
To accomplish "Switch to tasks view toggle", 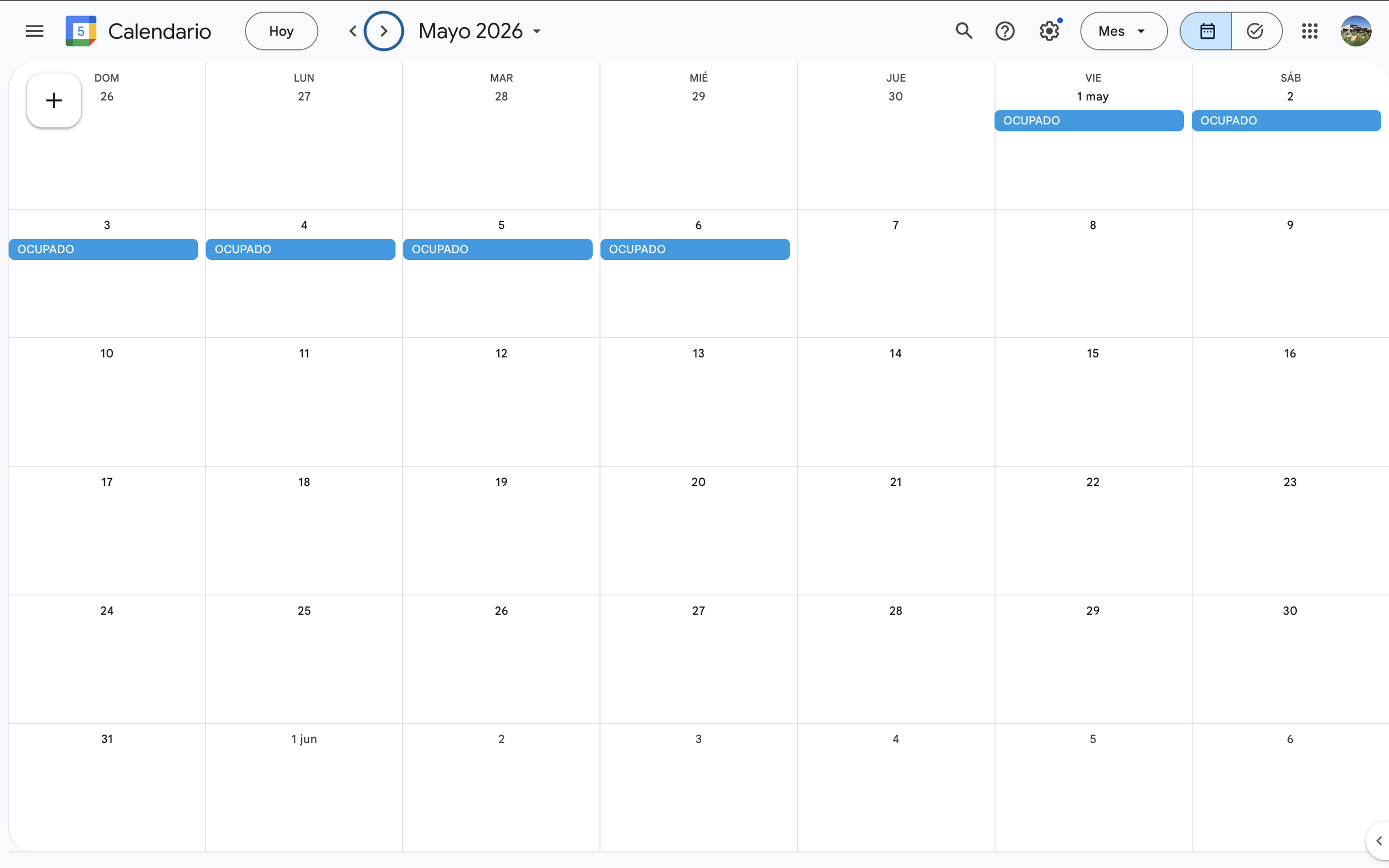I will click(x=1255, y=31).
